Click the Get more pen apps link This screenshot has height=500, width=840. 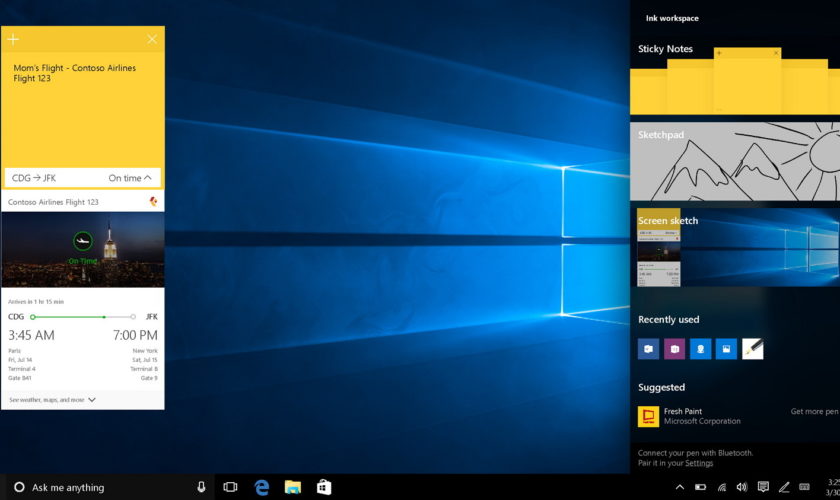tap(814, 411)
